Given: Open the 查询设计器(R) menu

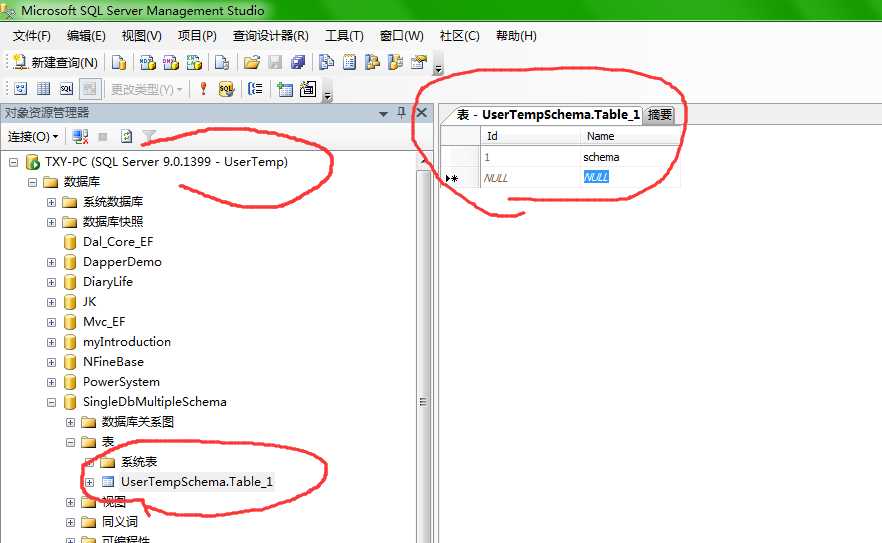Looking at the screenshot, I should 271,36.
